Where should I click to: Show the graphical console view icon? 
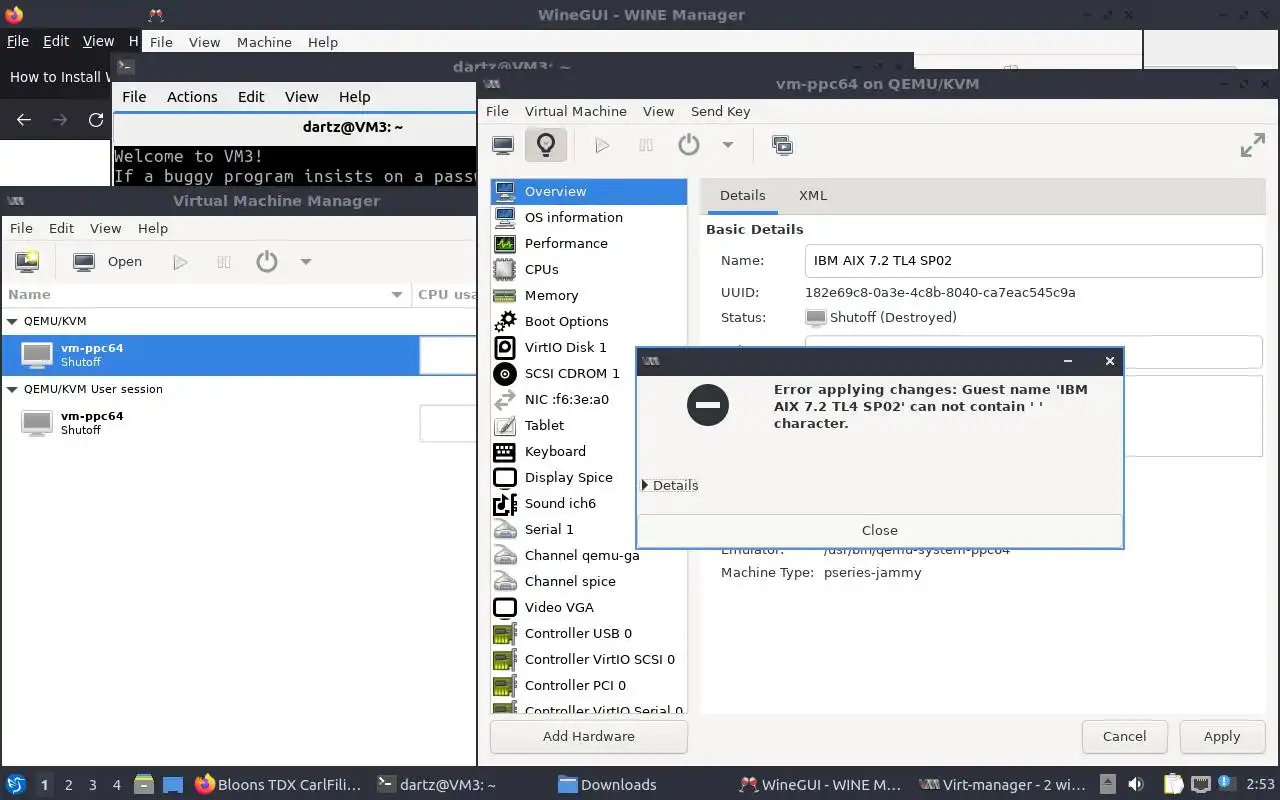(503, 145)
